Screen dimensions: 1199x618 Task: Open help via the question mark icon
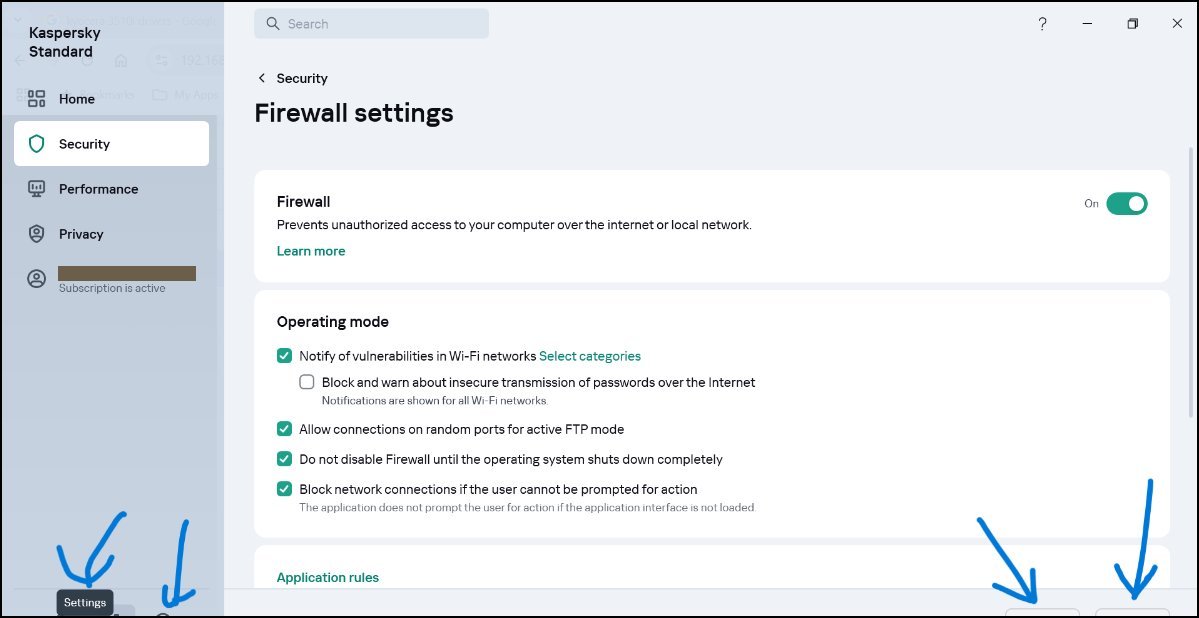(x=1042, y=24)
